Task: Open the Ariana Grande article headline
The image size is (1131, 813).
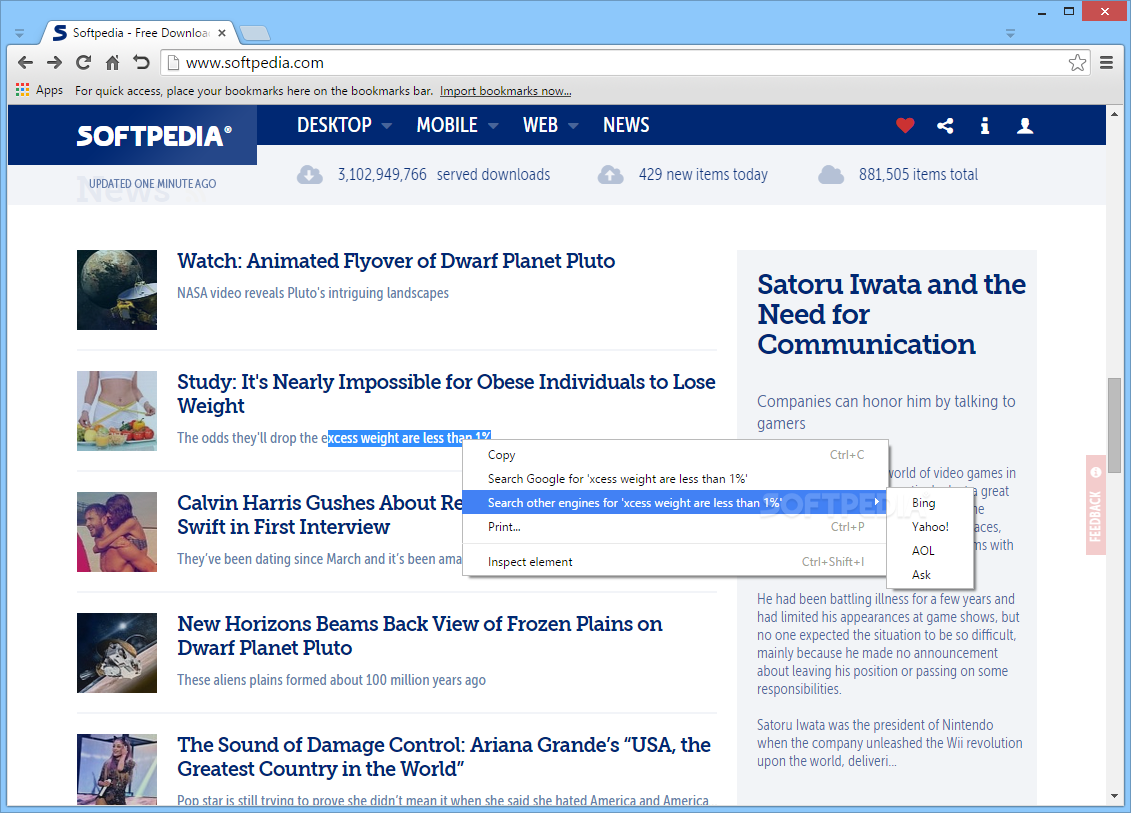Action: coord(444,757)
